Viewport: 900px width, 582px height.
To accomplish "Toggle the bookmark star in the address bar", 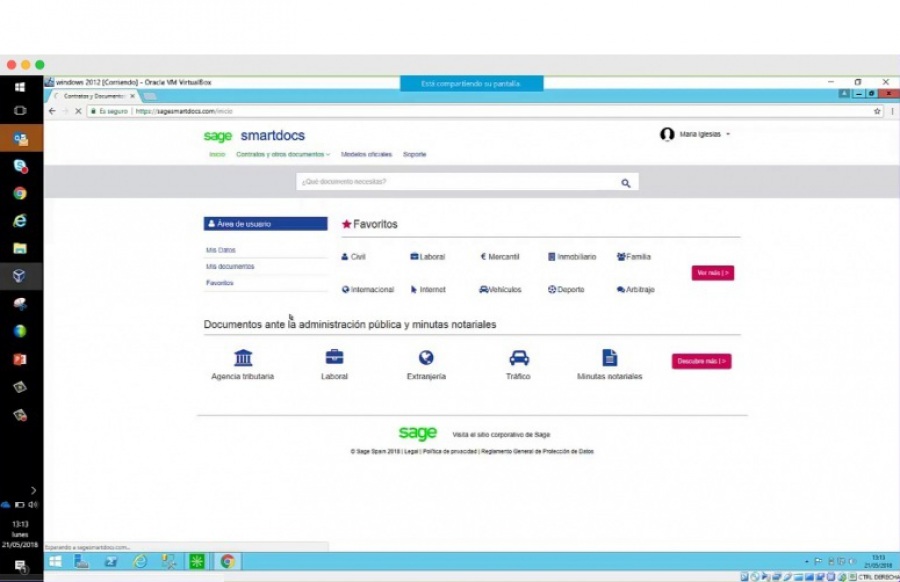I will tap(875, 113).
